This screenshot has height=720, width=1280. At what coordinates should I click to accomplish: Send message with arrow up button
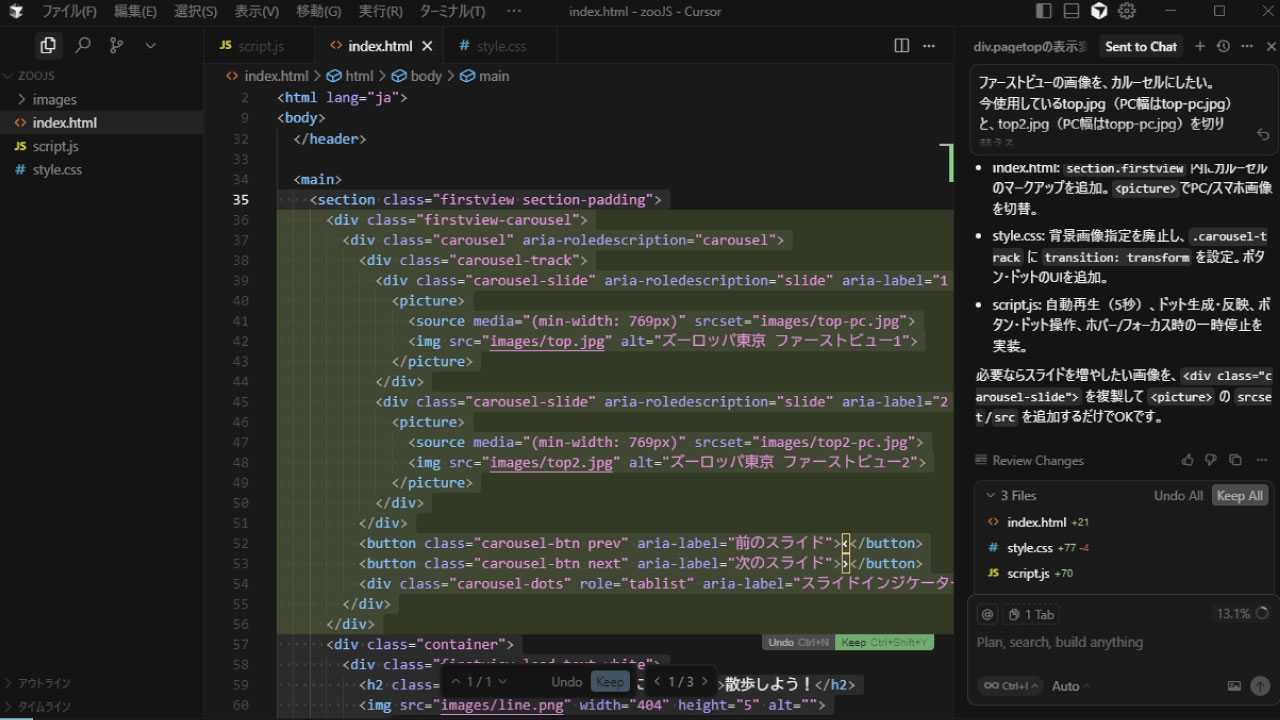pos(1260,686)
